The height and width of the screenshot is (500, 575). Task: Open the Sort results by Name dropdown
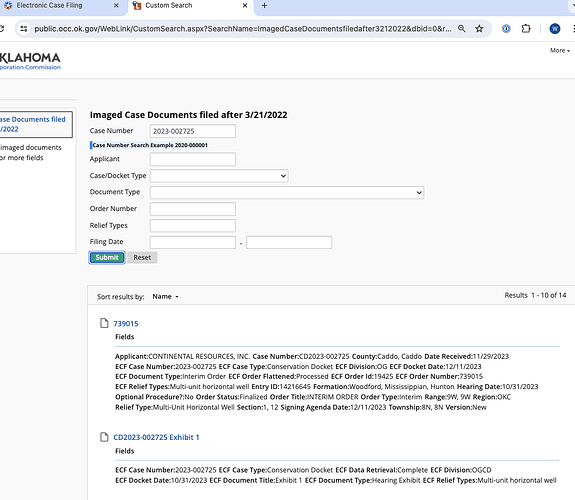click(165, 296)
